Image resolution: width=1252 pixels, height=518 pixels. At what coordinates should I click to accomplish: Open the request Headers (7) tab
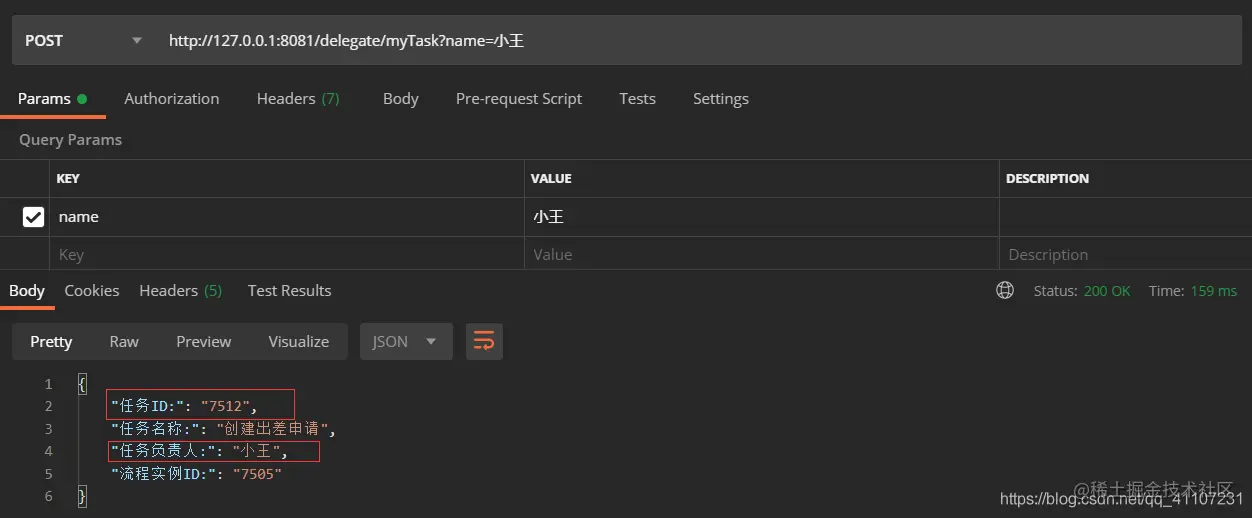coord(298,98)
